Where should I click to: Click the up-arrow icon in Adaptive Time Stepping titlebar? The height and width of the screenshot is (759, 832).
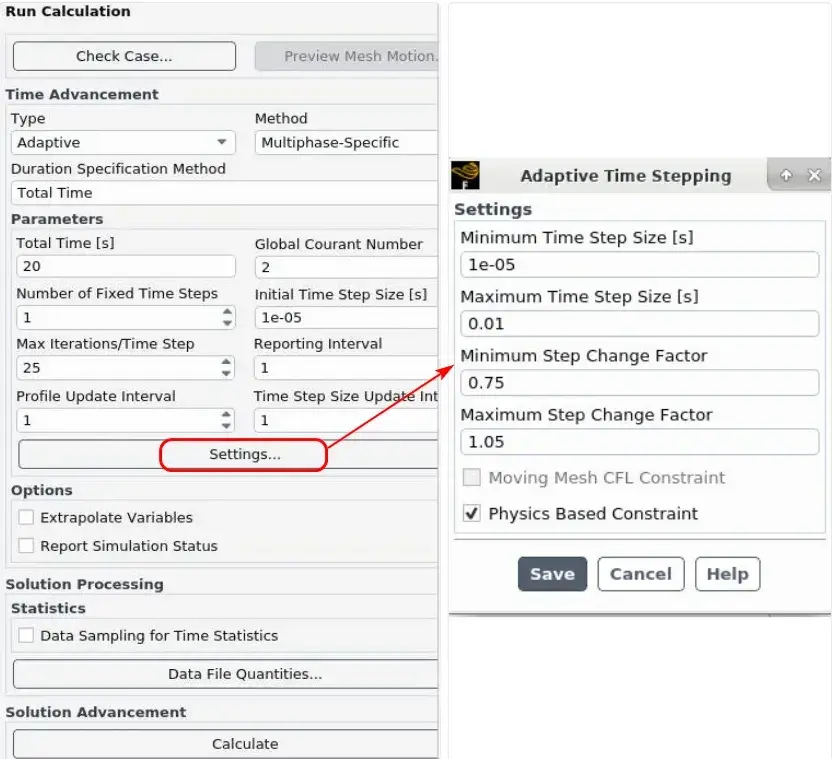click(x=786, y=175)
